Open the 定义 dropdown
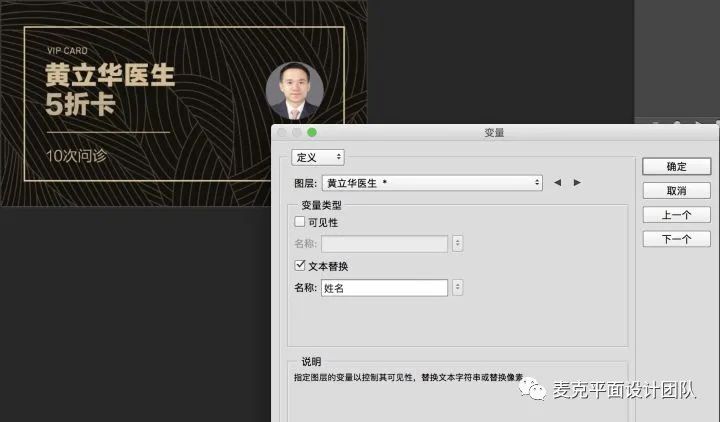The image size is (720, 422). coord(318,157)
